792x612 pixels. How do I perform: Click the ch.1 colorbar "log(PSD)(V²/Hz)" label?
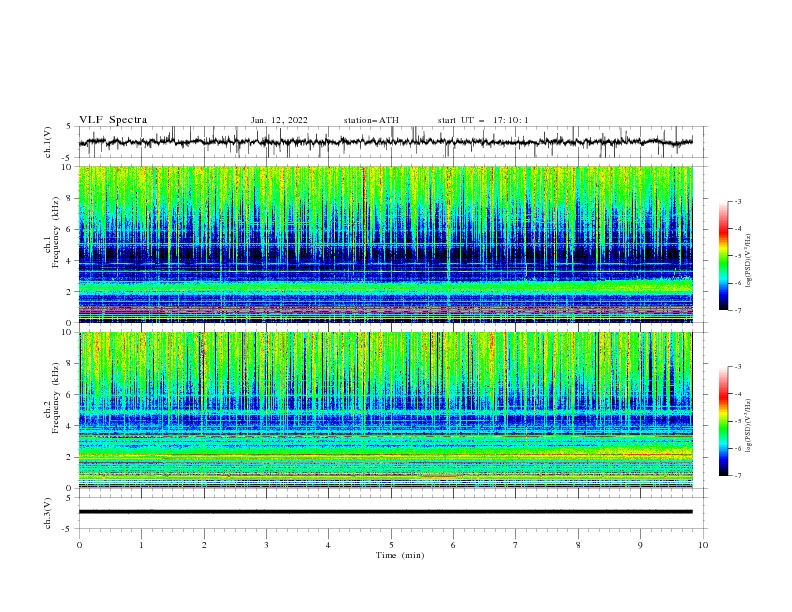[x=749, y=261]
